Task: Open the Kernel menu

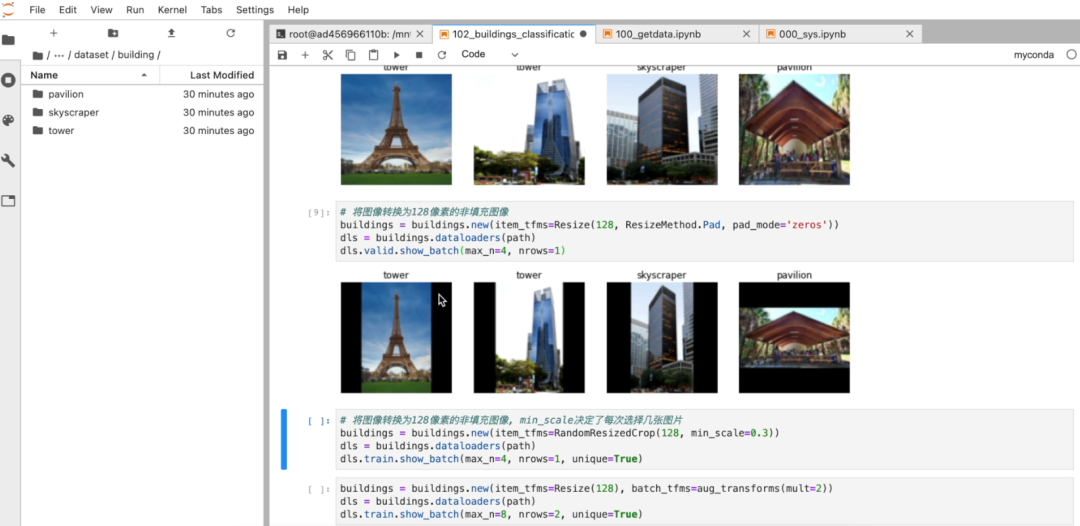Action: (172, 10)
